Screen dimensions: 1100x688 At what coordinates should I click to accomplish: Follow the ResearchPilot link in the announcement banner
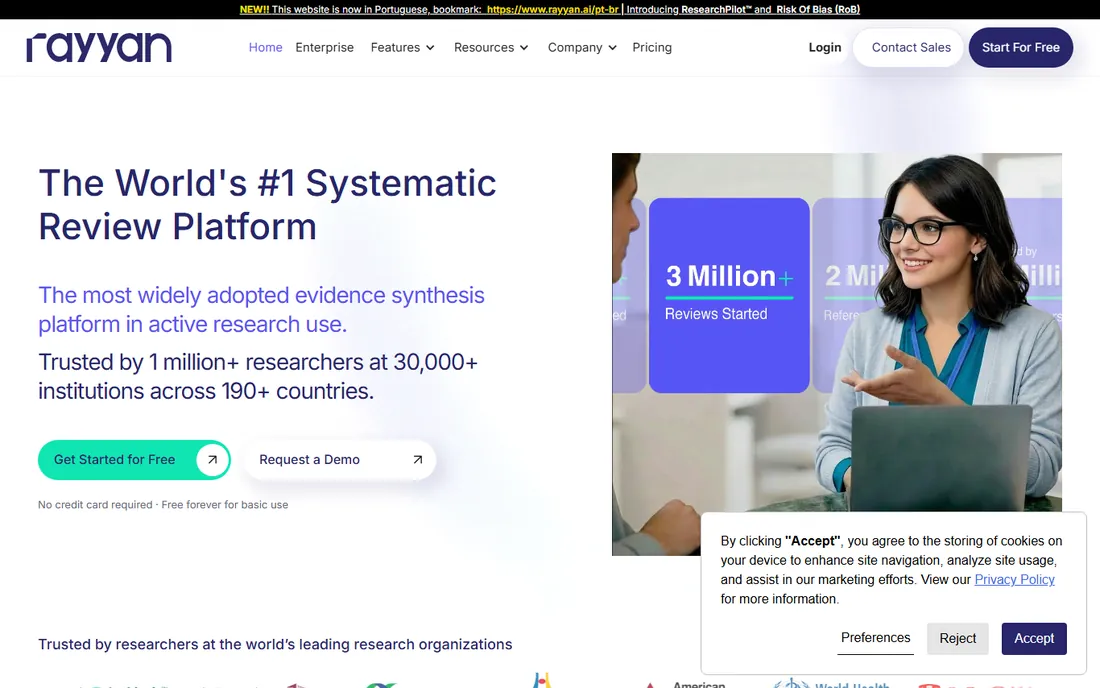click(716, 9)
